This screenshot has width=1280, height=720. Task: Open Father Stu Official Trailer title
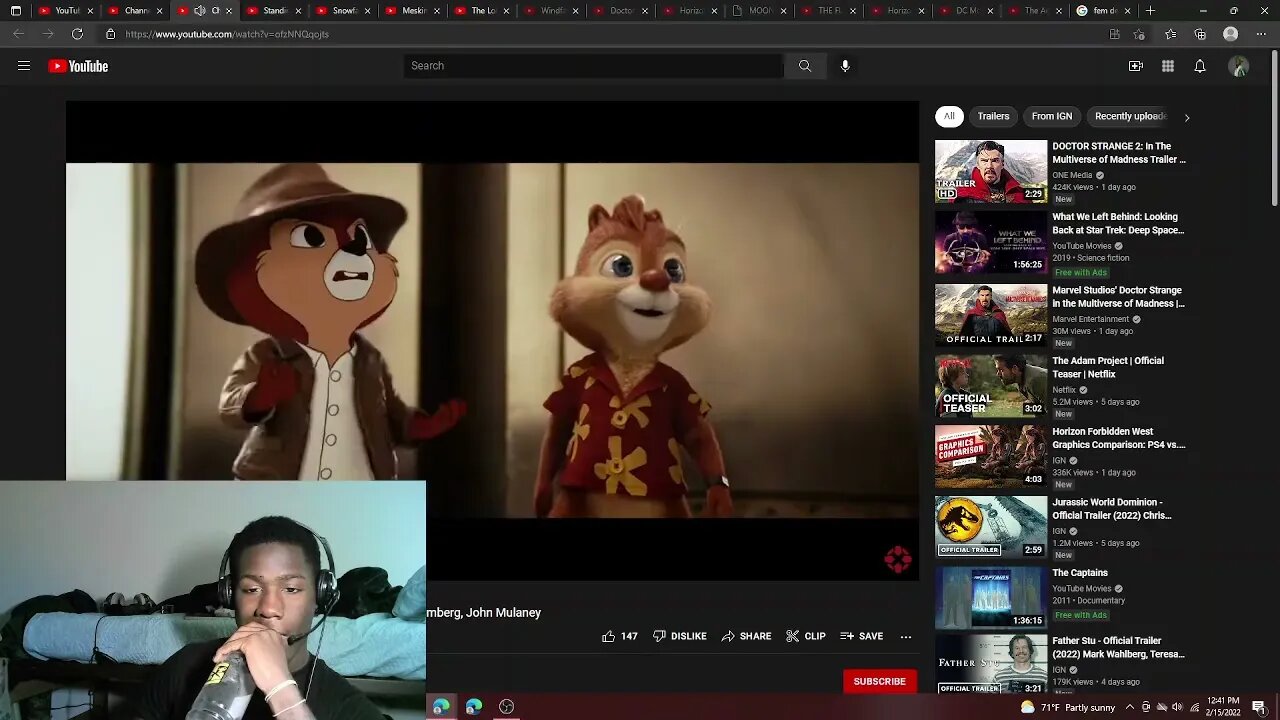(1118, 647)
